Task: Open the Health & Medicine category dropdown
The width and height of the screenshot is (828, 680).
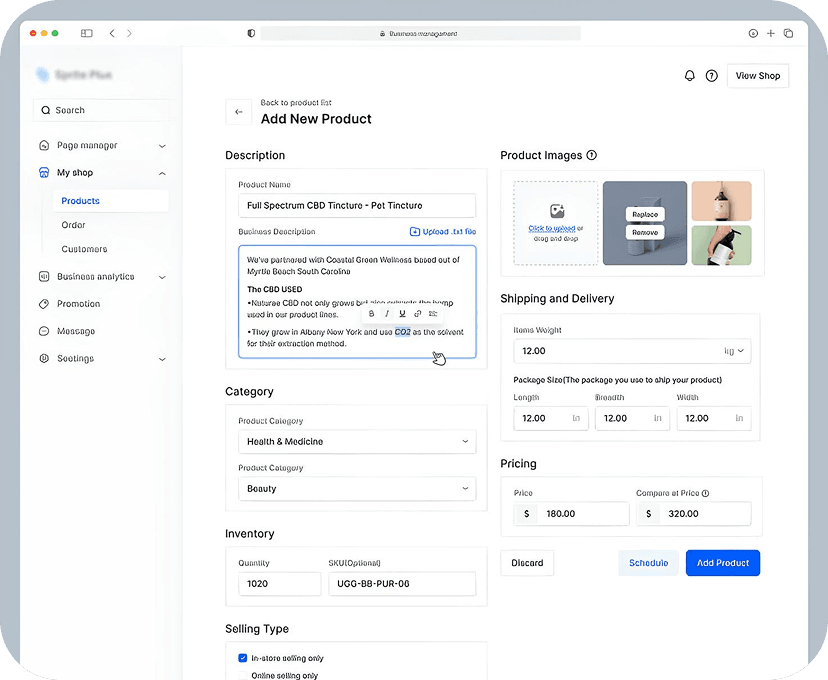Action: 357,441
